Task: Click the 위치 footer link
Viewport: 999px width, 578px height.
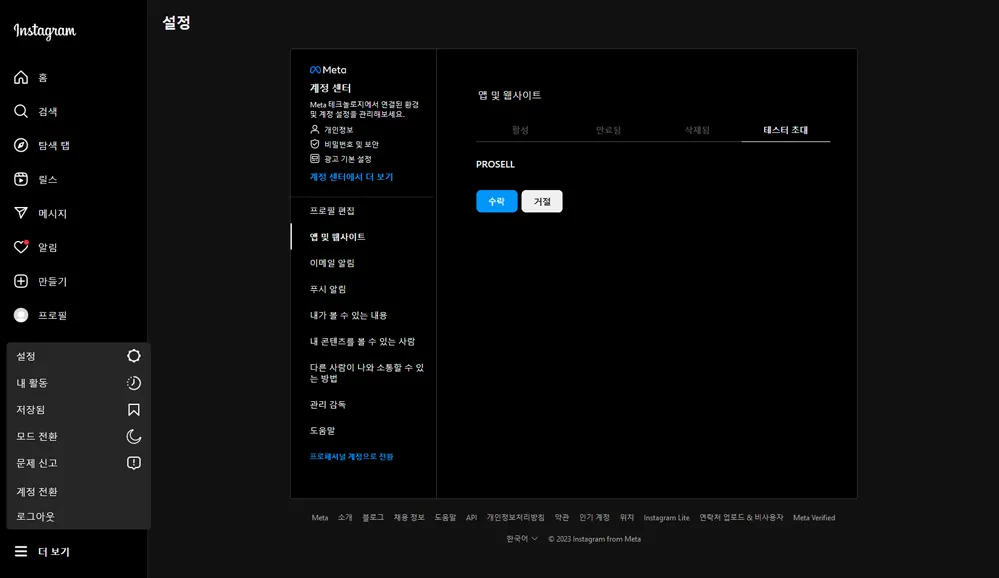Action: (x=626, y=517)
